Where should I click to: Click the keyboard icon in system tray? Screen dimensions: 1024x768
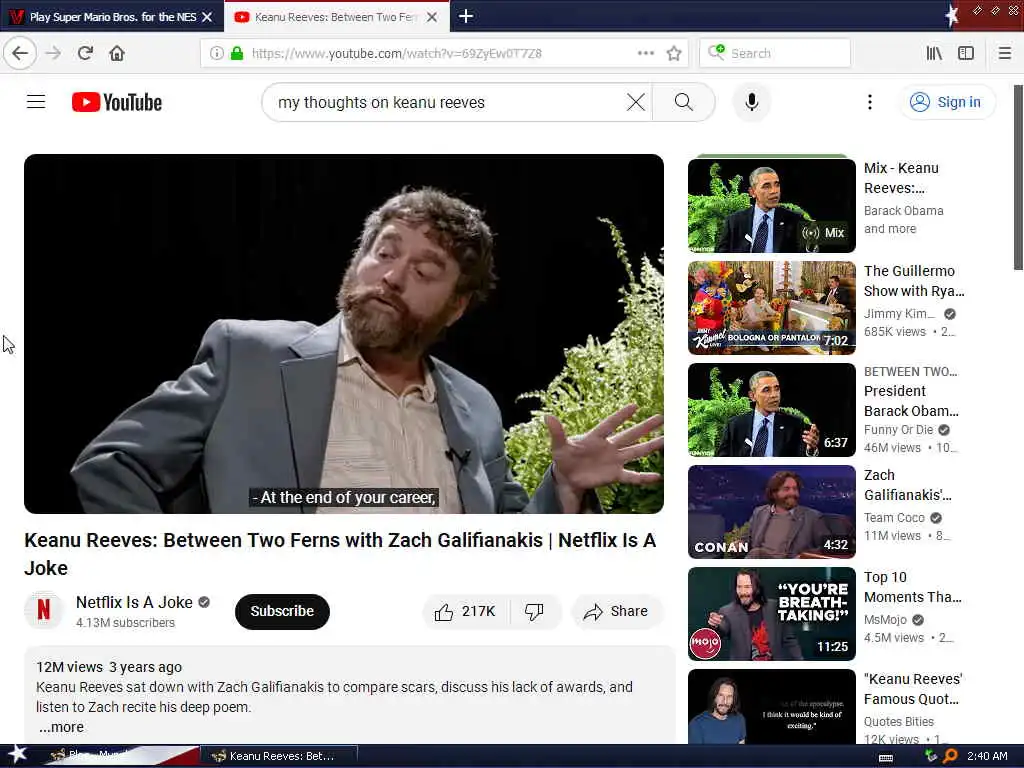tap(886, 758)
